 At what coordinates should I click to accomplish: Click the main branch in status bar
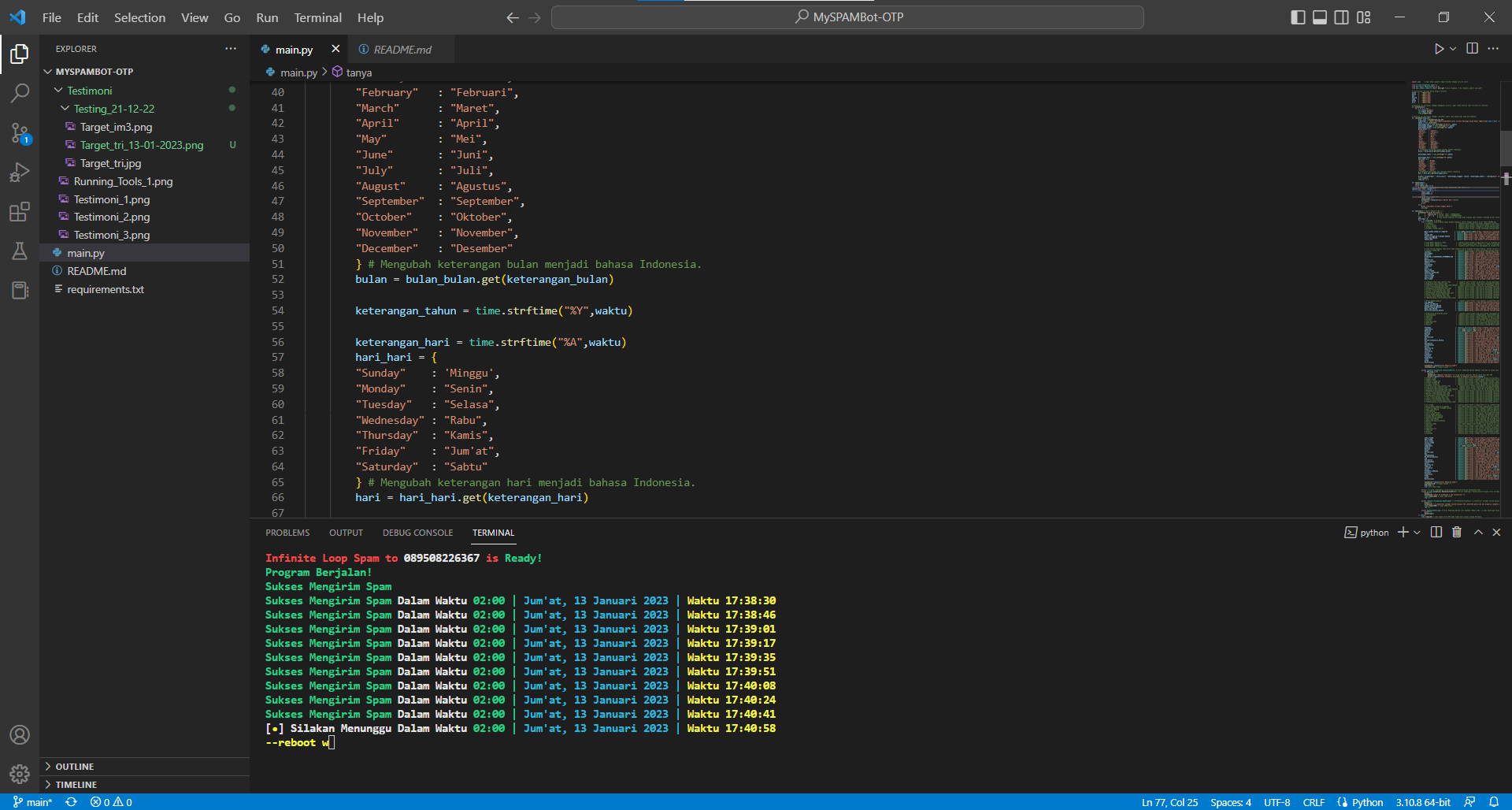coord(33,802)
